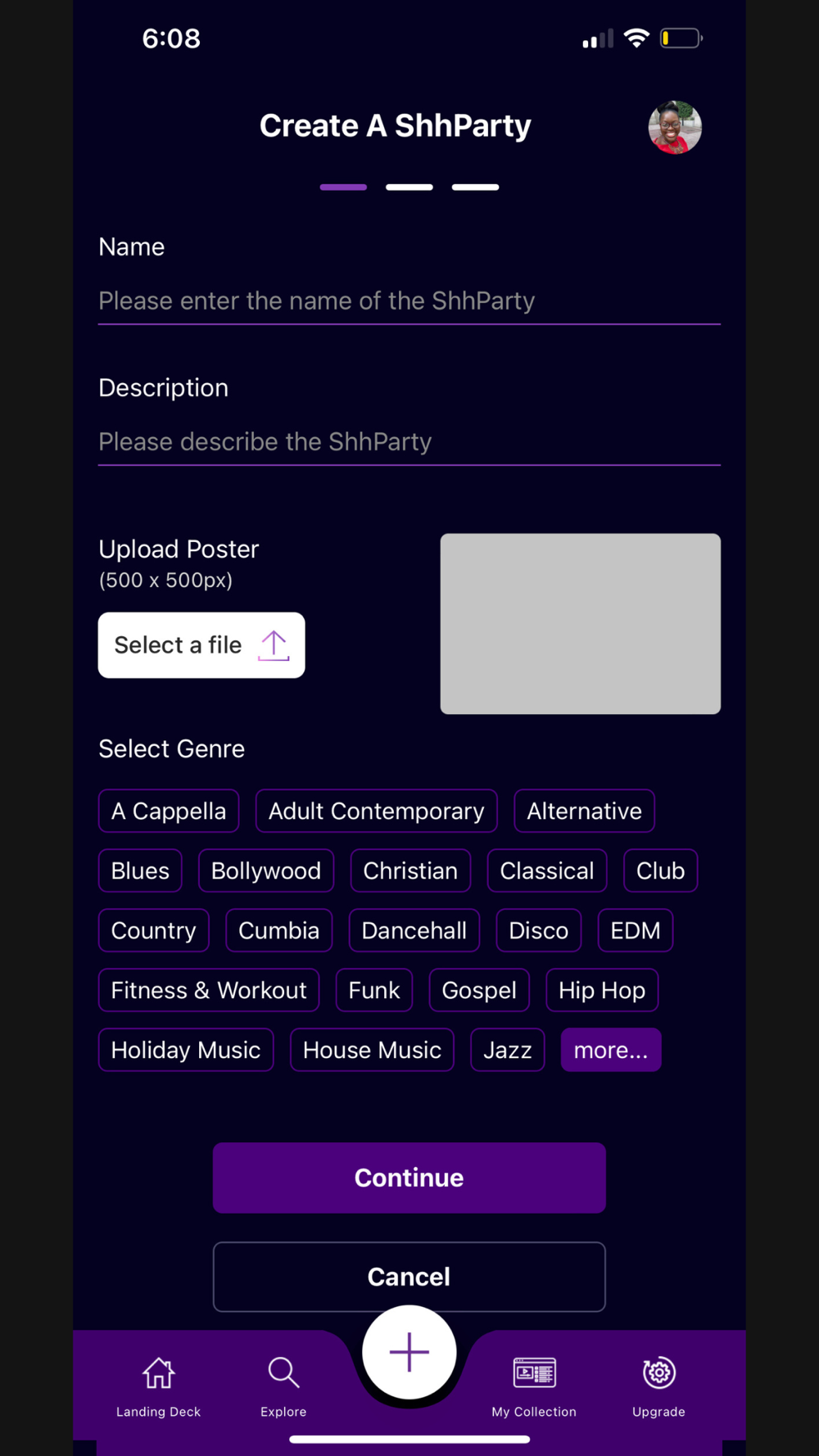Pick the Fitness & Workout genre

click(x=209, y=990)
